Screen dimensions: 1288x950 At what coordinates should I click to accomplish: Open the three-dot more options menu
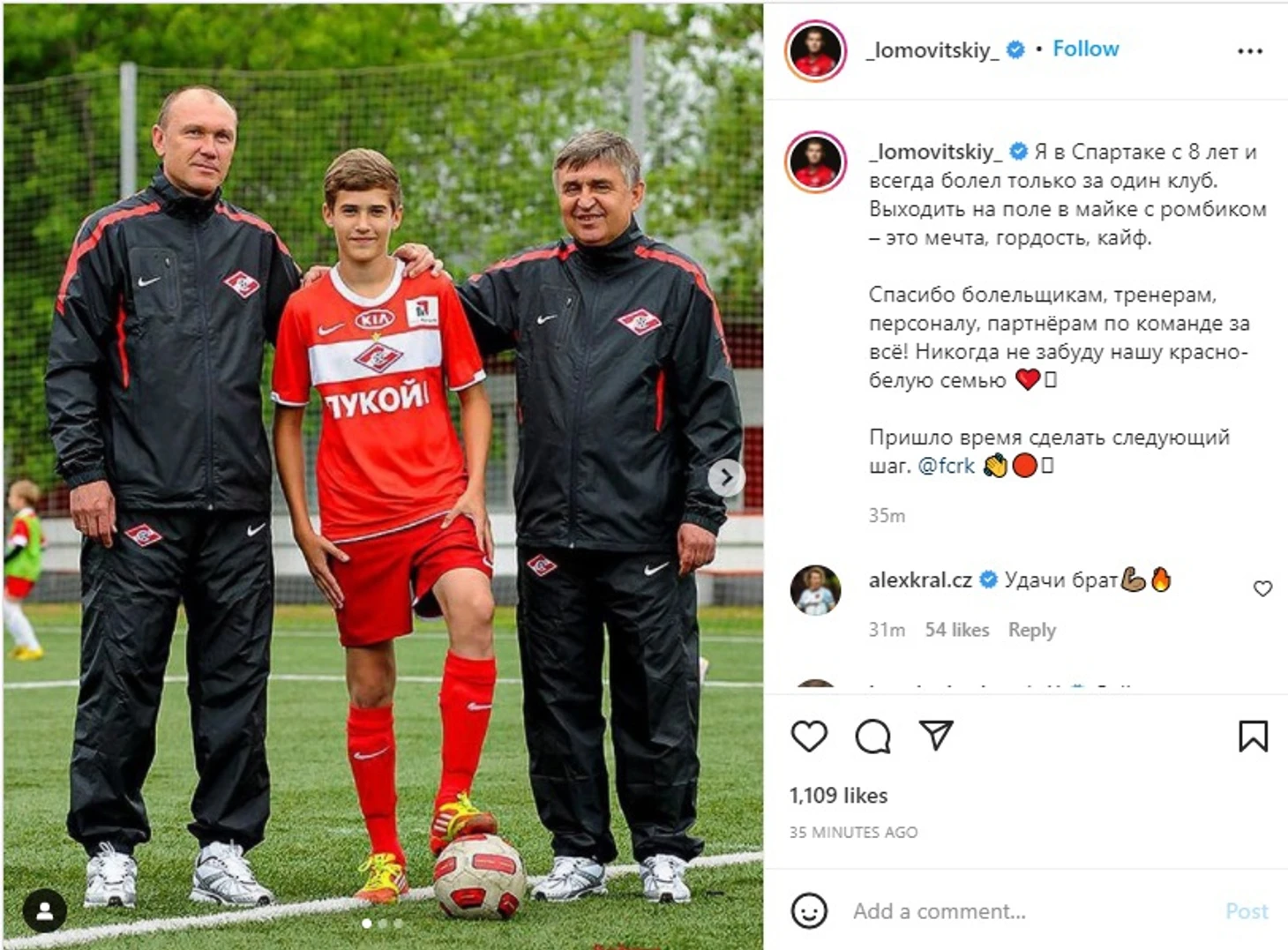pyautogui.click(x=1250, y=51)
